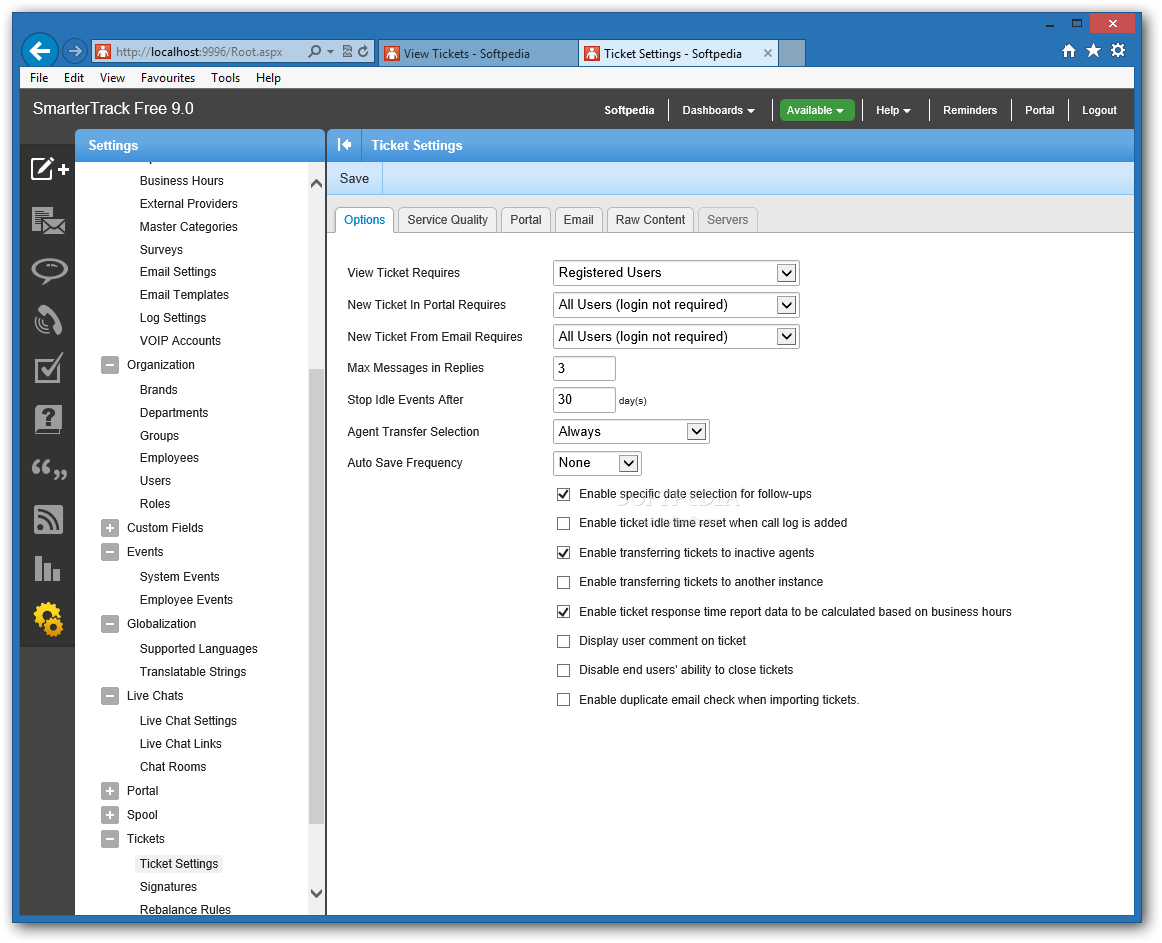Open the Knowledge Base question mark icon
The width and height of the screenshot is (1162, 943).
49,419
